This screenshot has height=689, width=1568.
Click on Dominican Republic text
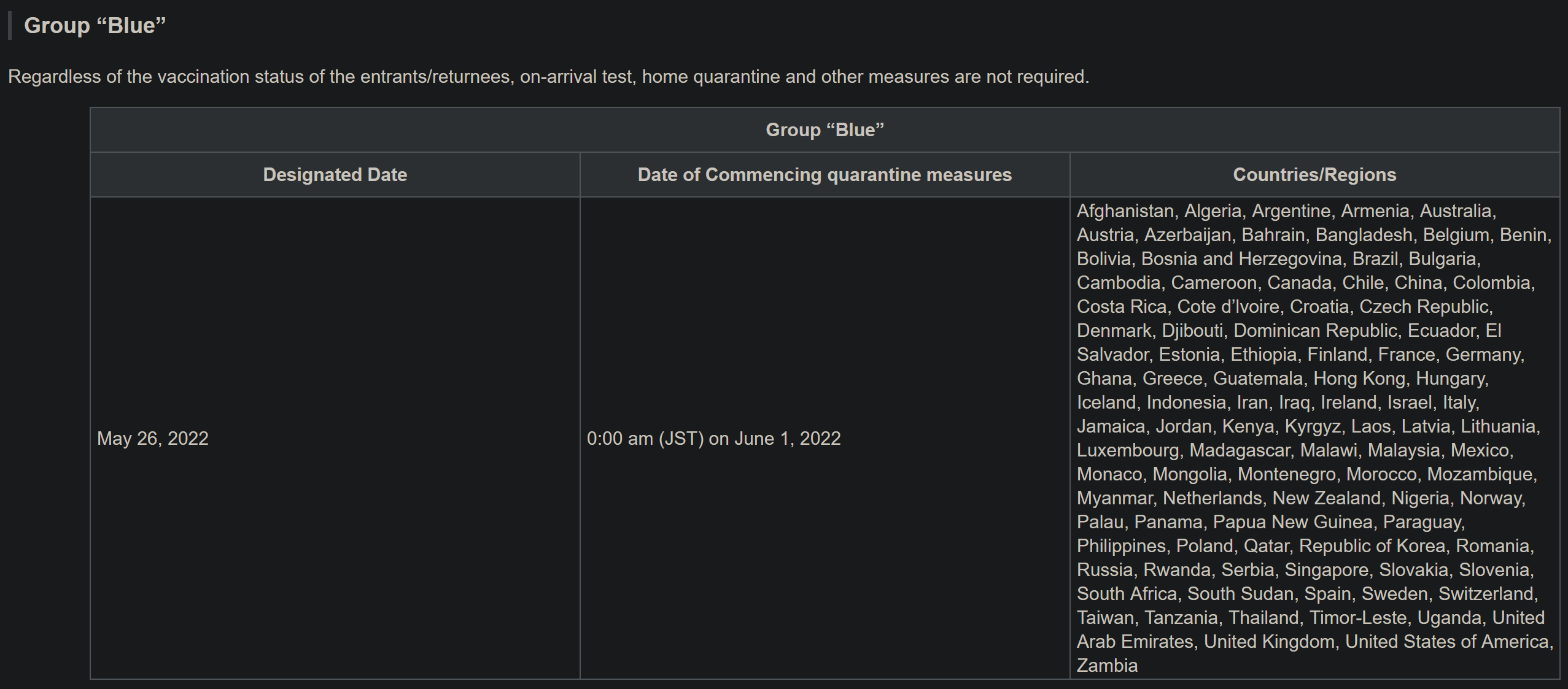pos(1315,331)
